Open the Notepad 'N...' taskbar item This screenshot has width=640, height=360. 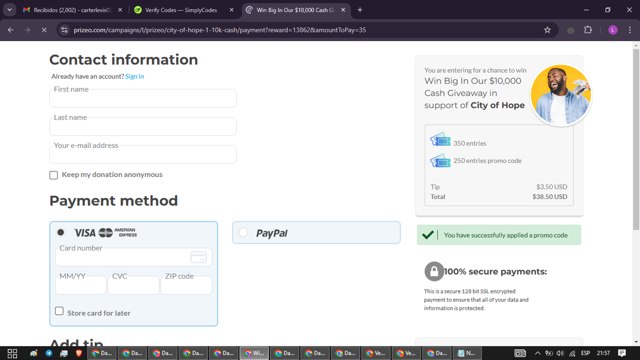[467, 353]
